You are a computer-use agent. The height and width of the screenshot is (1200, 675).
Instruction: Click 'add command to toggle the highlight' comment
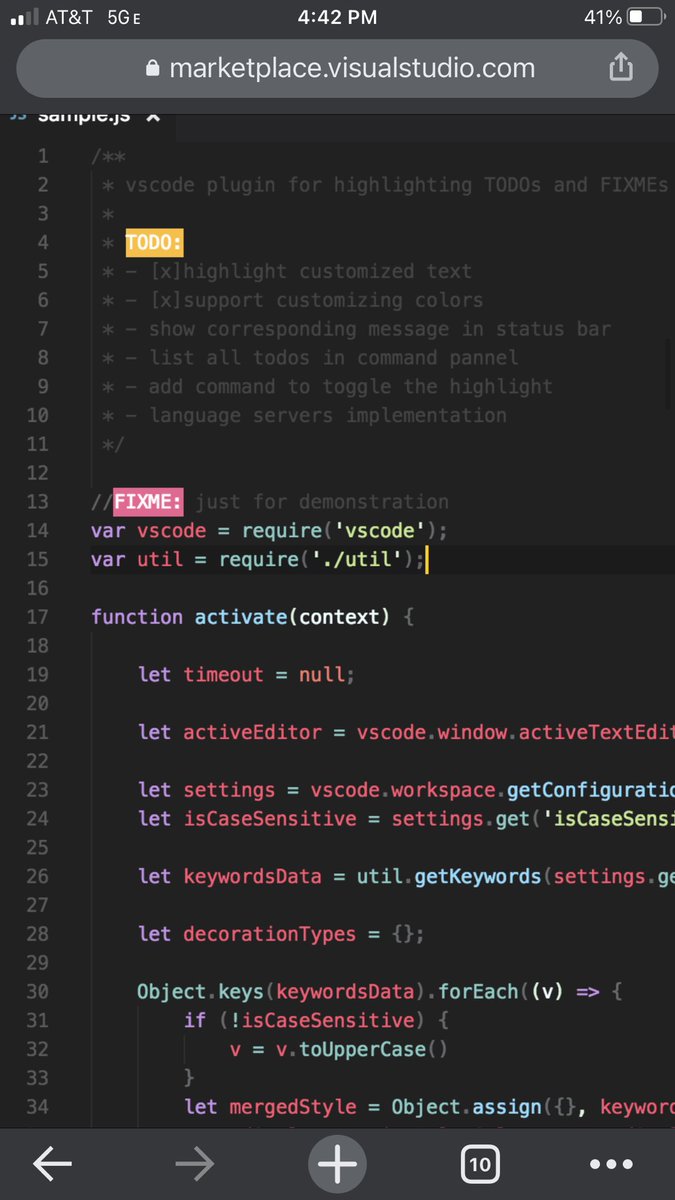350,387
